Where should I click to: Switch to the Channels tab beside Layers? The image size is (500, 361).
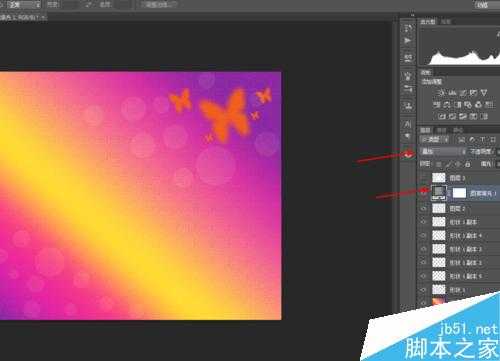(x=442, y=130)
